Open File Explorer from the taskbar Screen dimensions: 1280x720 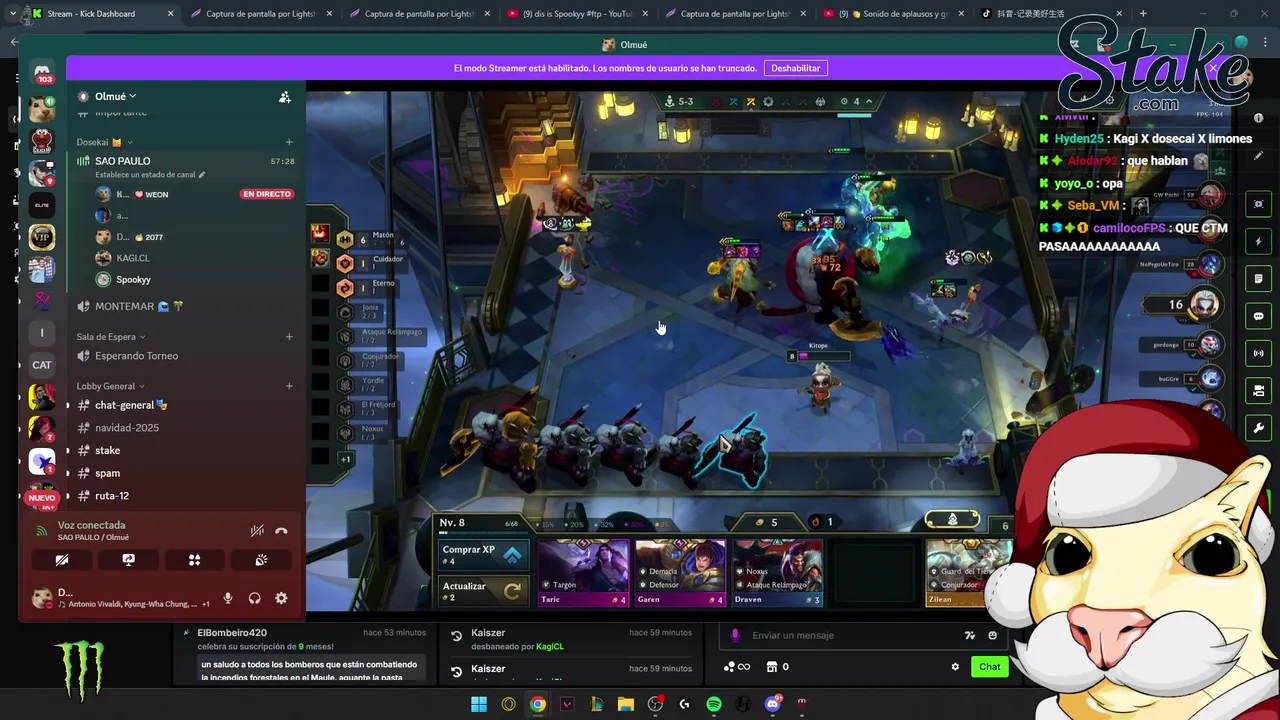[x=626, y=704]
